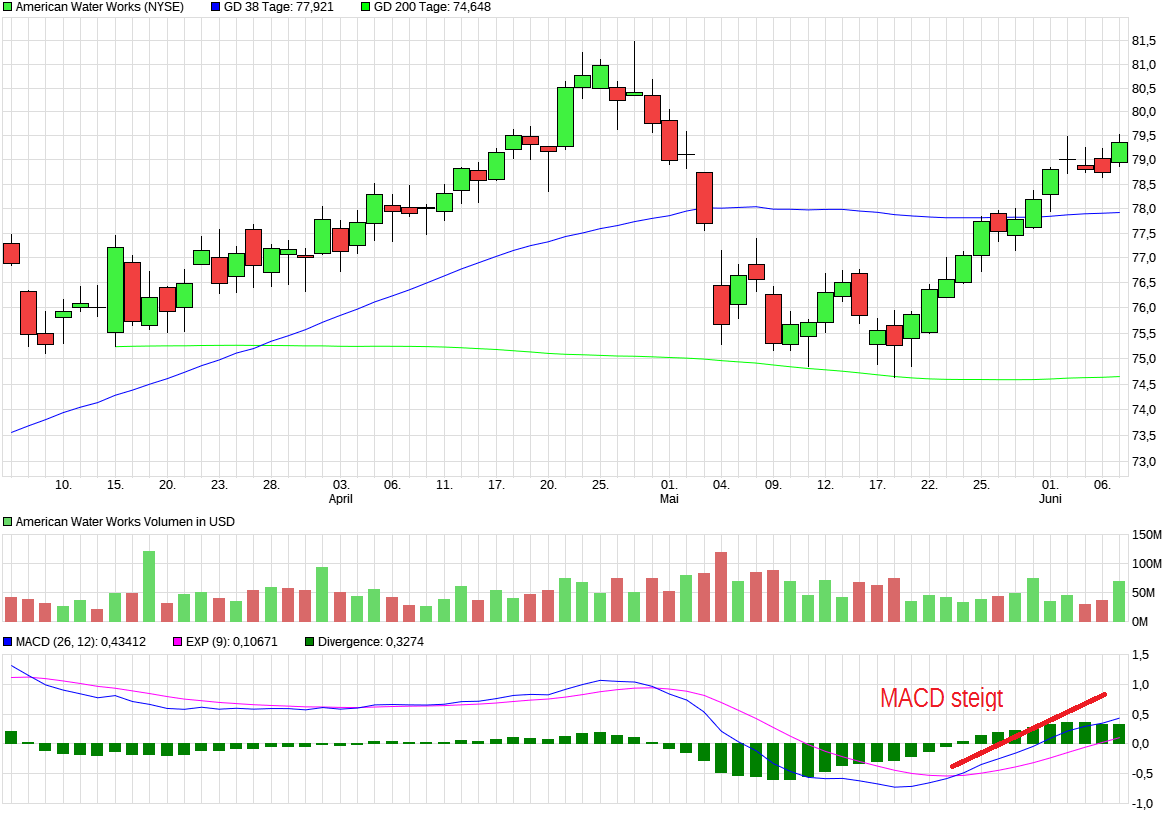Click the Mai label on the date axis
The height and width of the screenshot is (815, 1175).
pos(669,498)
